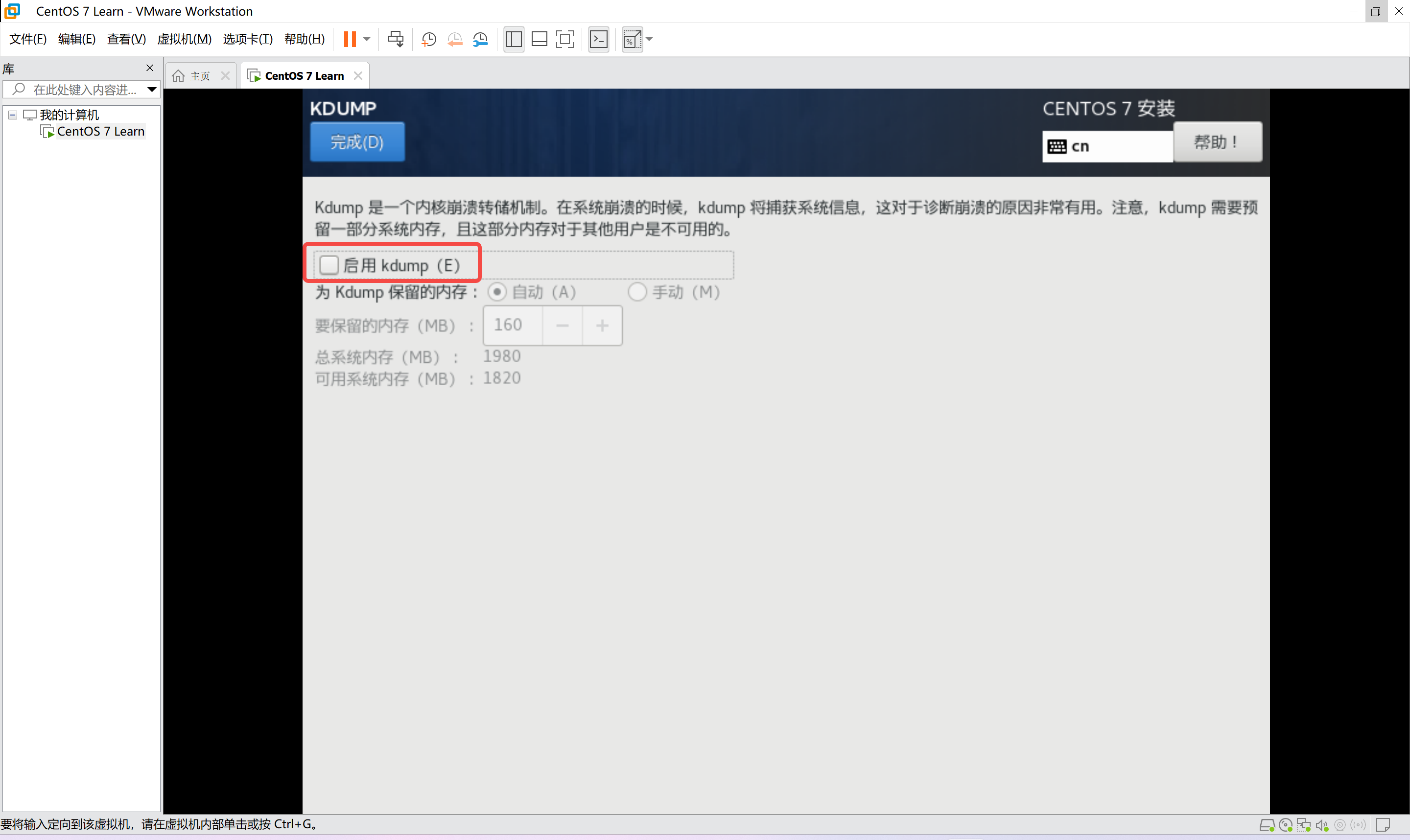Collapse 我的计算机 tree node

[x=12, y=115]
